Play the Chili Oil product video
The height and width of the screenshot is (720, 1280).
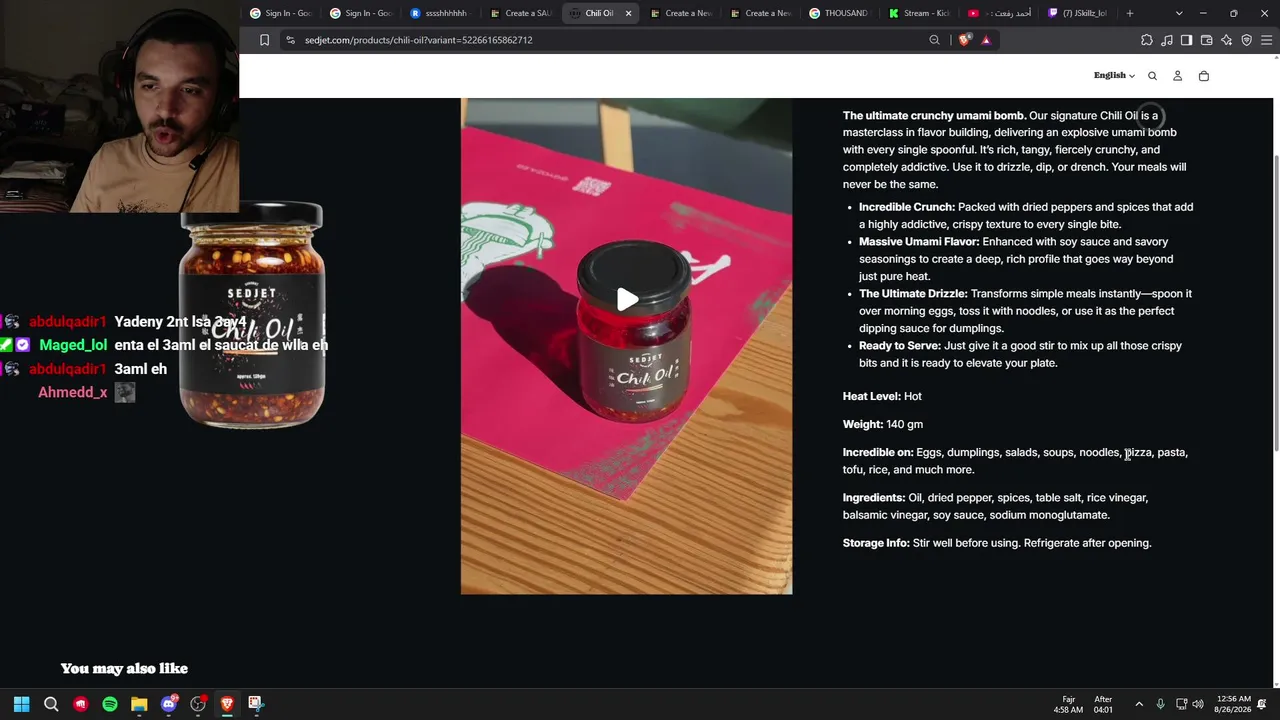click(627, 299)
